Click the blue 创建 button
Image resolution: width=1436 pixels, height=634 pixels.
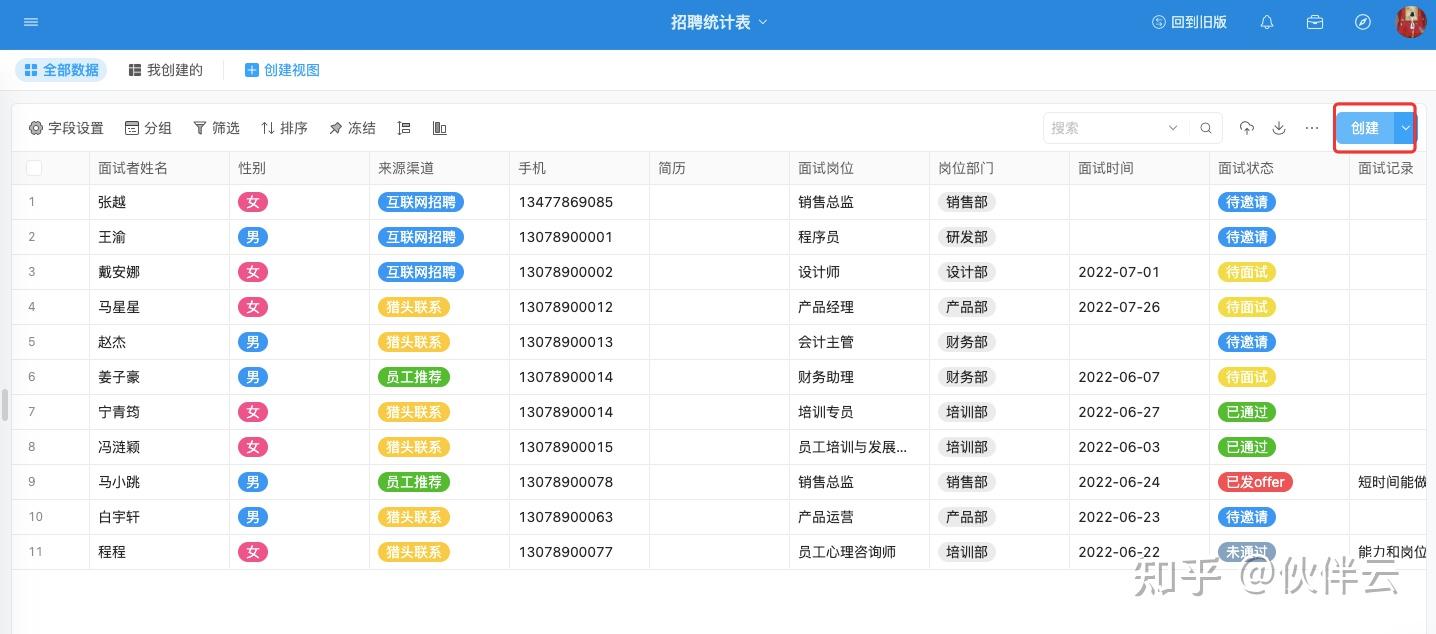pyautogui.click(x=1365, y=128)
